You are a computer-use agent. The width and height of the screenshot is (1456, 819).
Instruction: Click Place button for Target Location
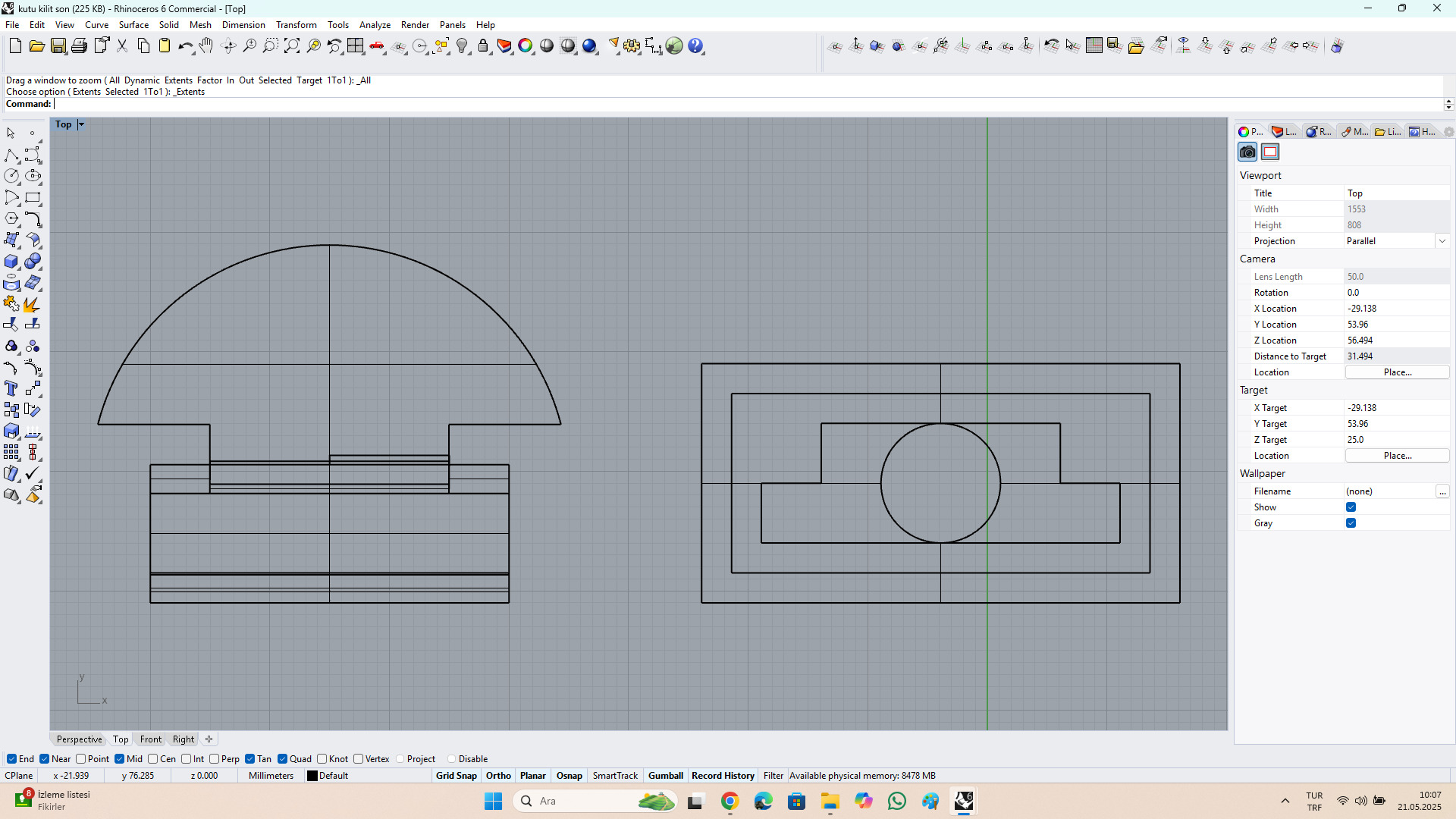[x=1397, y=456]
